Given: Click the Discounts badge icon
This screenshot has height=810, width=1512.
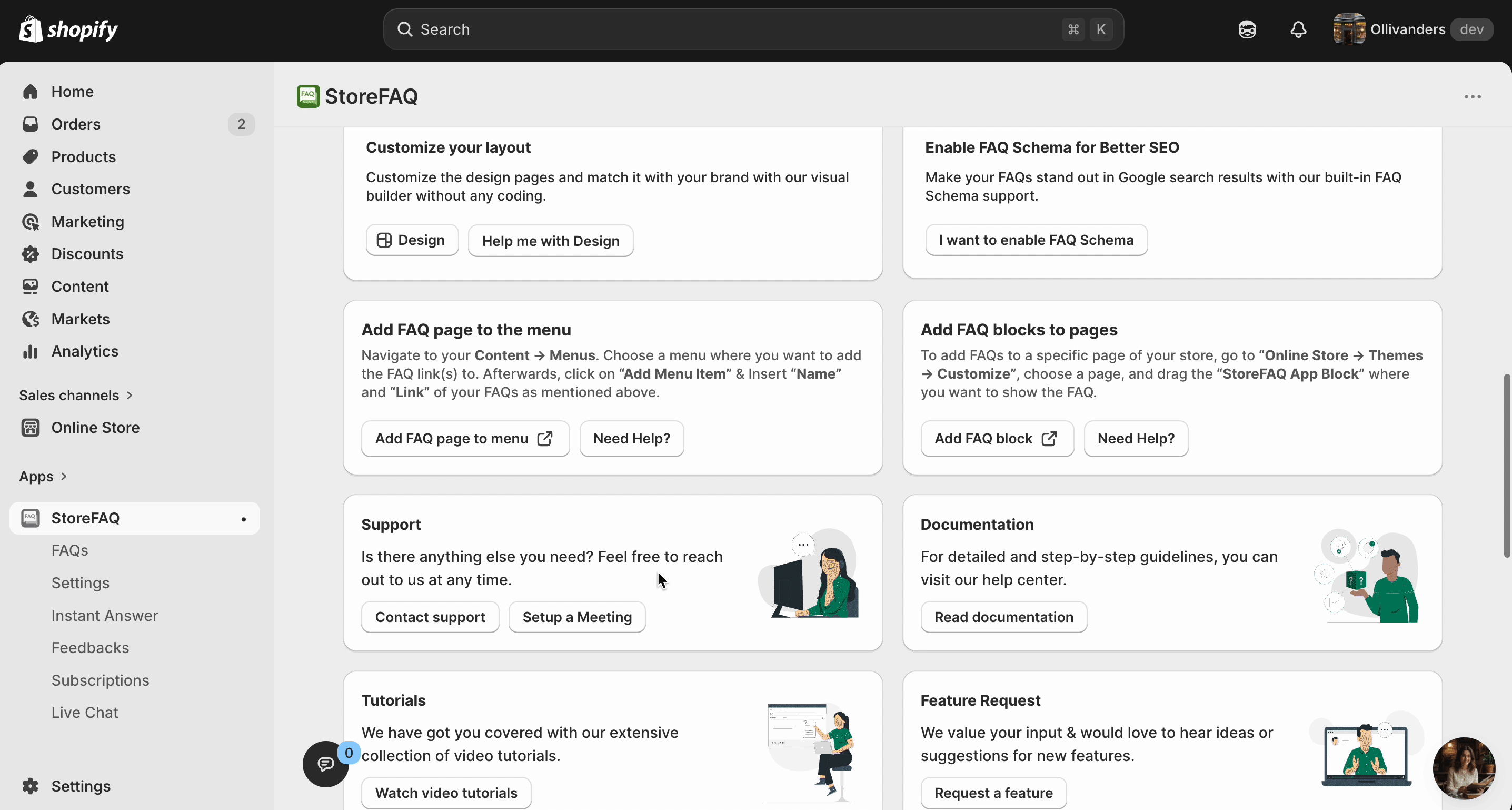Looking at the screenshot, I should pyautogui.click(x=30, y=254).
